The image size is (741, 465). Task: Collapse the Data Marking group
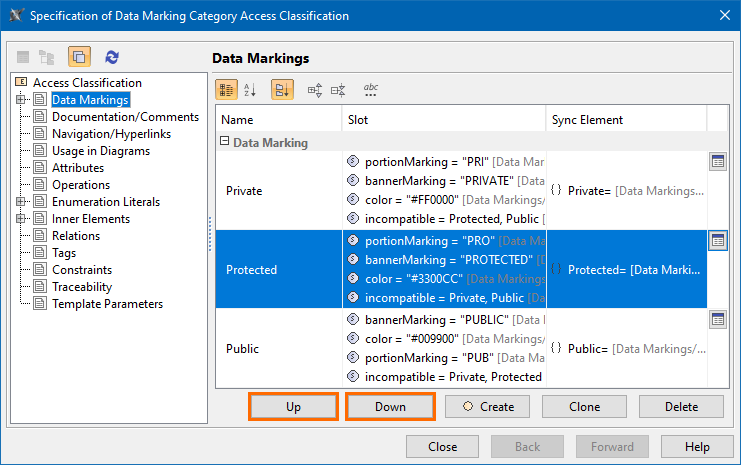pos(225,143)
